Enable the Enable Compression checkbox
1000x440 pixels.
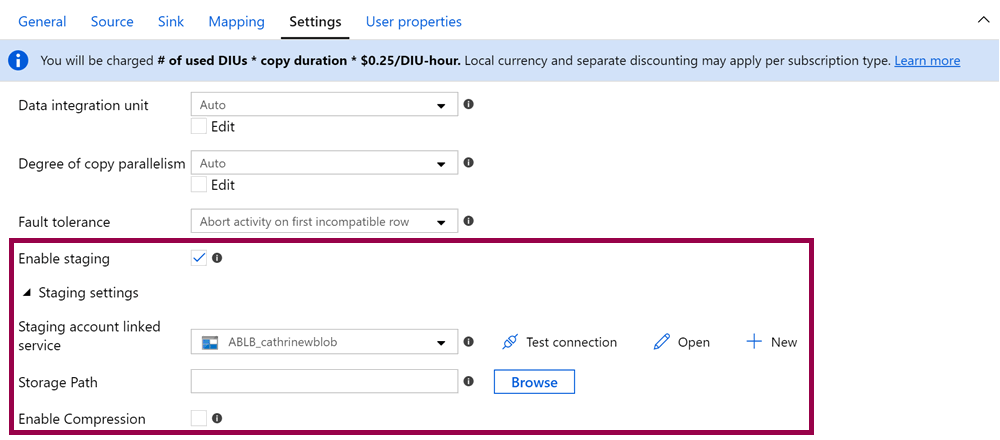tap(199, 419)
